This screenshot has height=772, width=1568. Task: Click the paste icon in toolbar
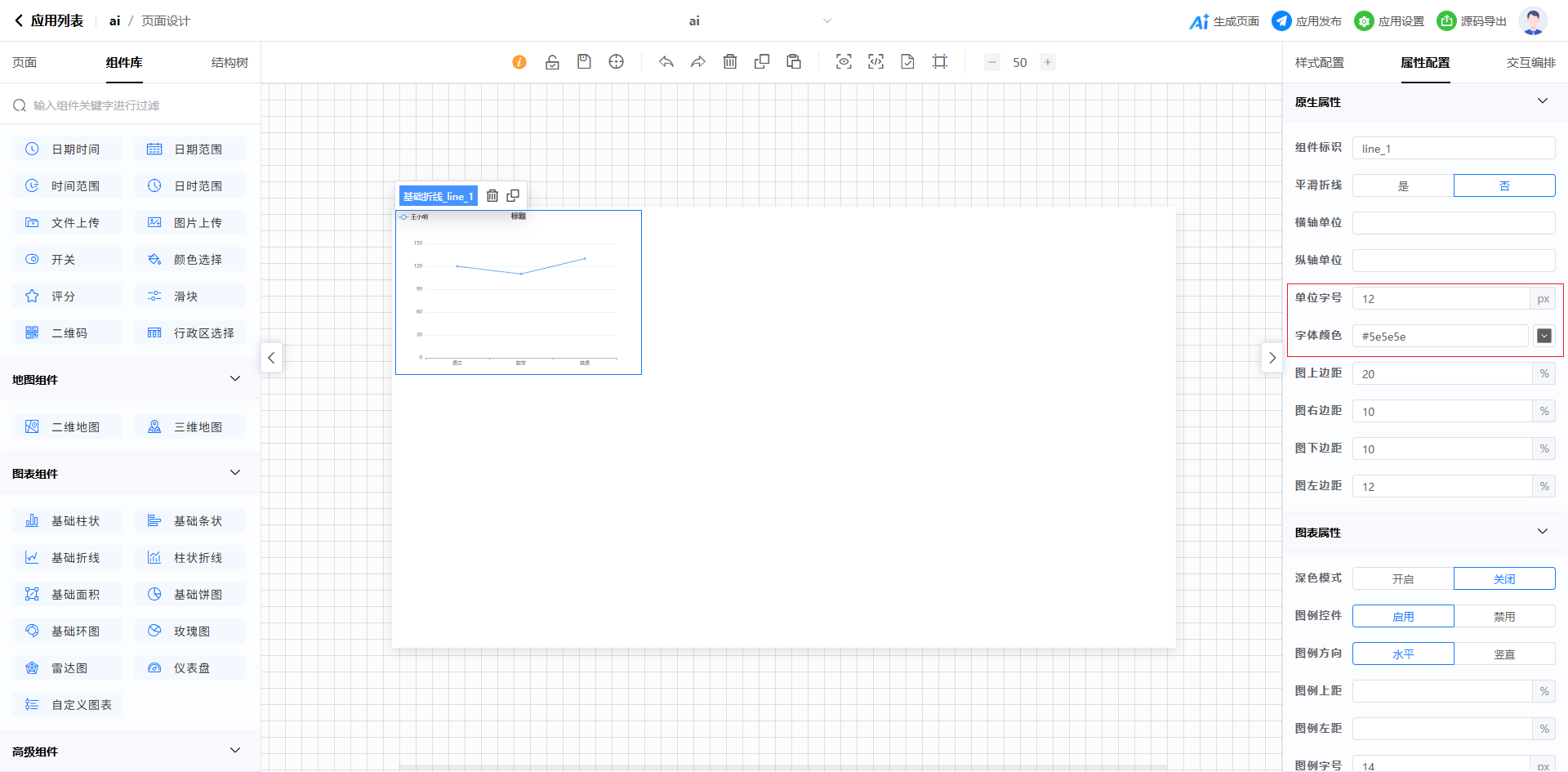pyautogui.click(x=794, y=62)
